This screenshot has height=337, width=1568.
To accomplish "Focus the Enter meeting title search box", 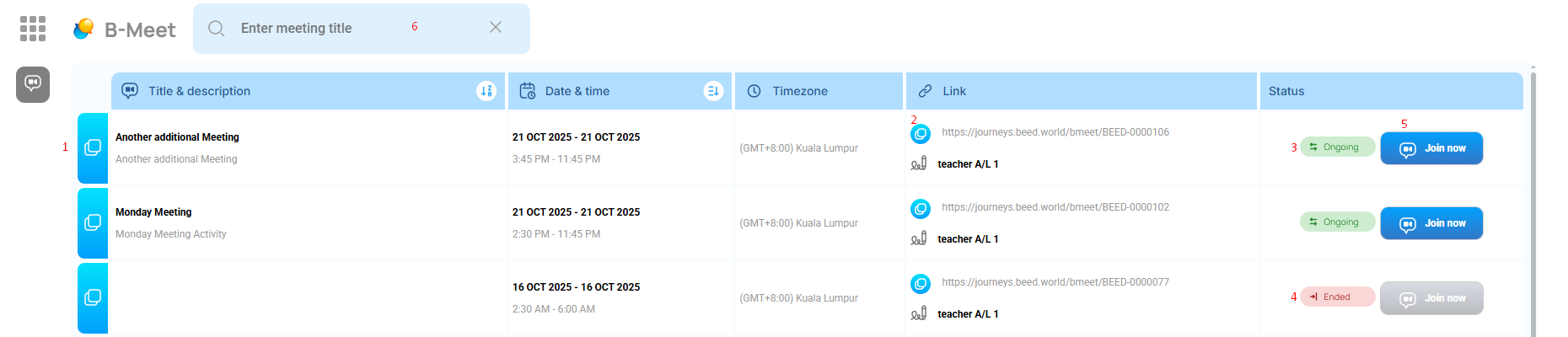I will click(320, 29).
